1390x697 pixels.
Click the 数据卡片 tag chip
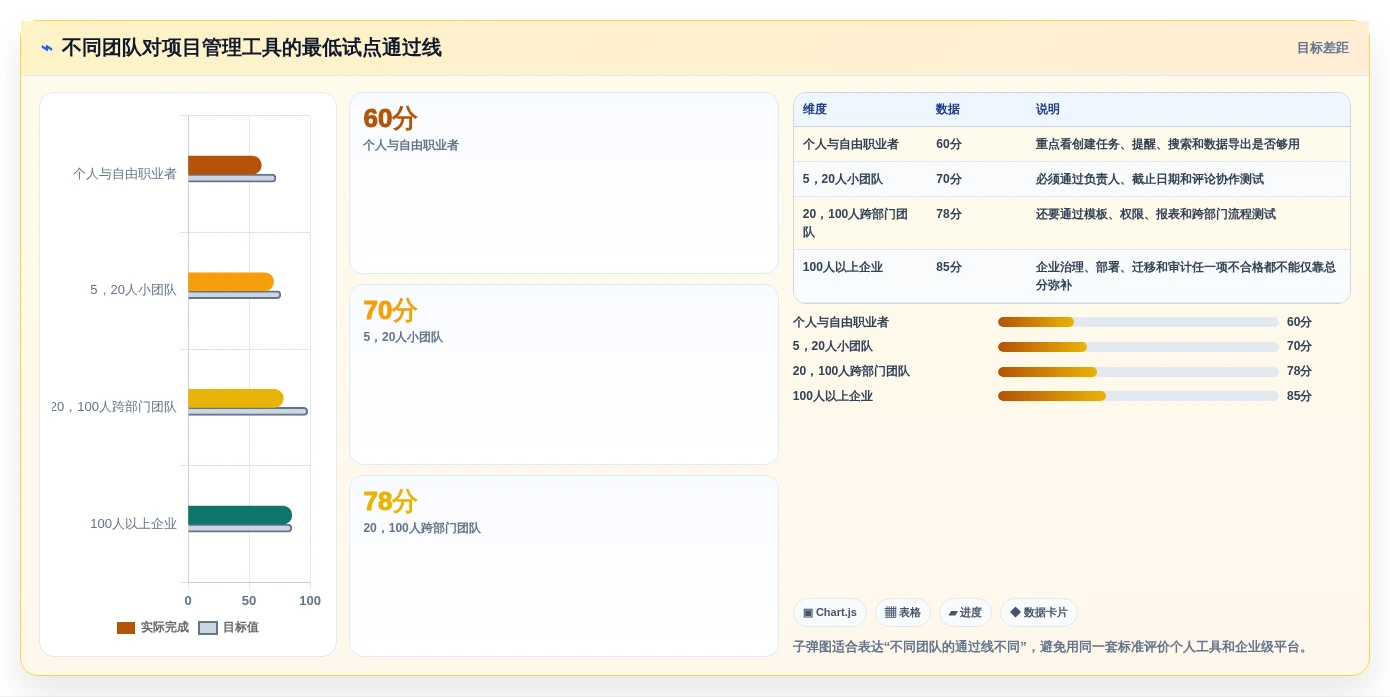click(1039, 613)
